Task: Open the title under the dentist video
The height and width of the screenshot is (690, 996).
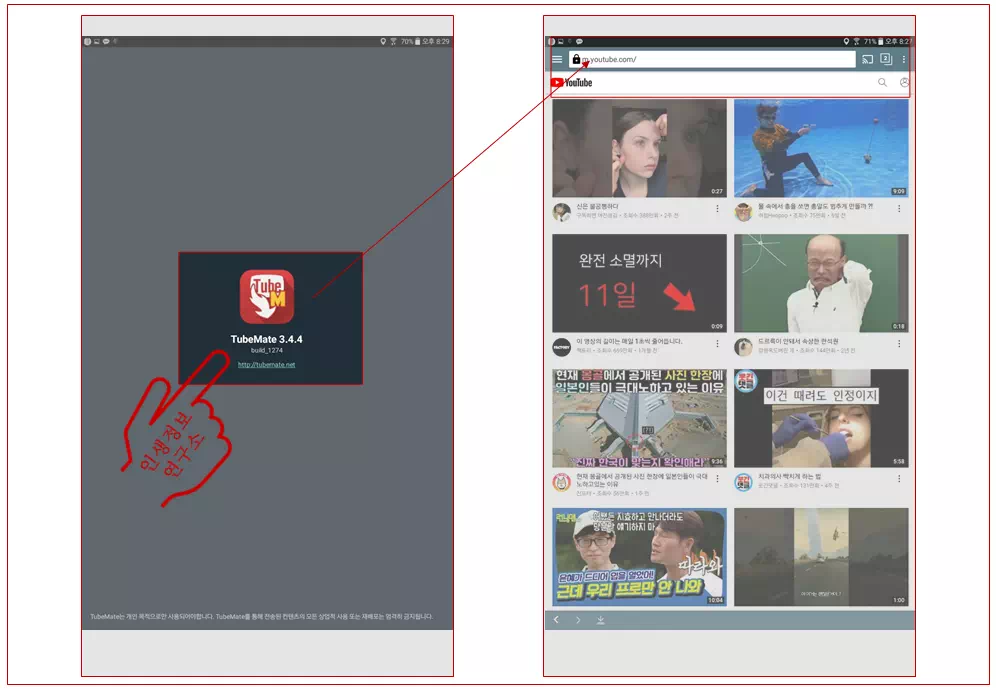Action: [x=790, y=476]
